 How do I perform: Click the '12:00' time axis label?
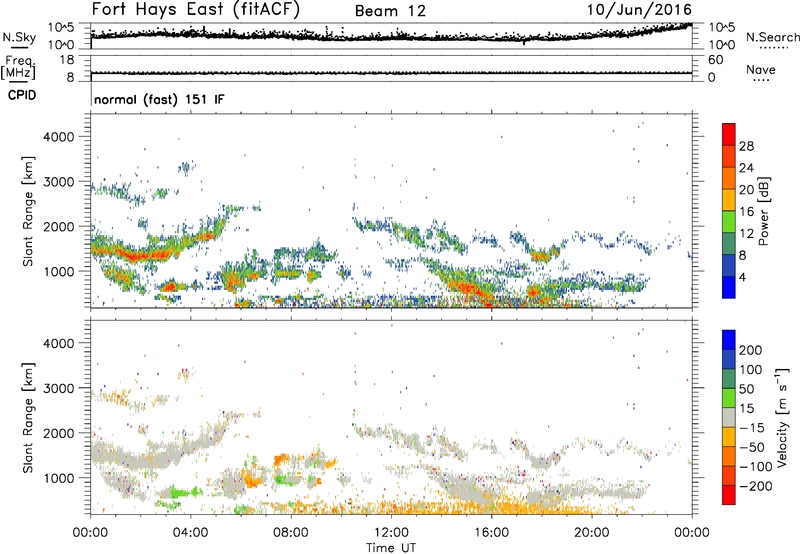coord(391,533)
